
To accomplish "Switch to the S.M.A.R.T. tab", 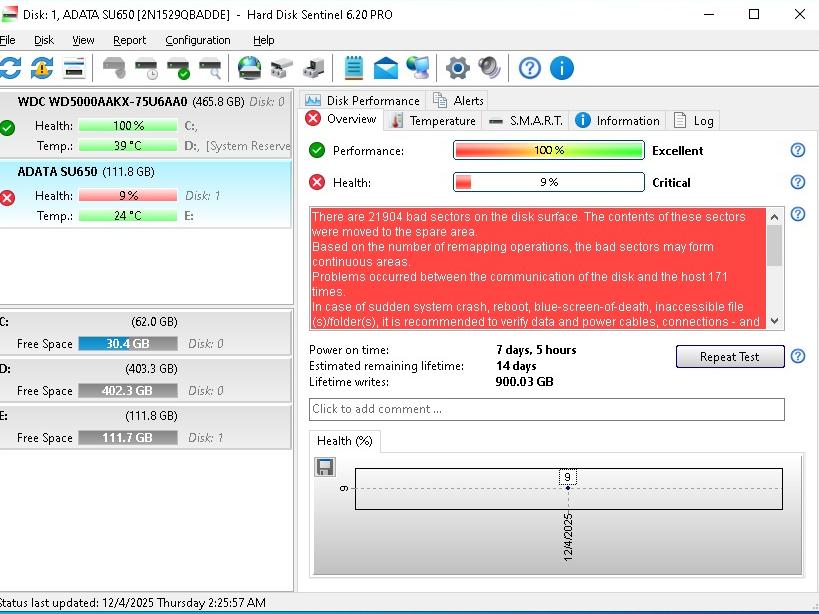I will 526,121.
